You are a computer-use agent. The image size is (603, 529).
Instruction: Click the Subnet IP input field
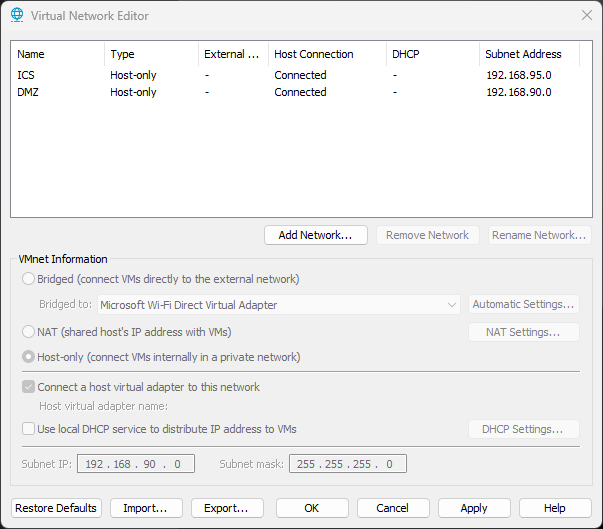pyautogui.click(x=137, y=464)
